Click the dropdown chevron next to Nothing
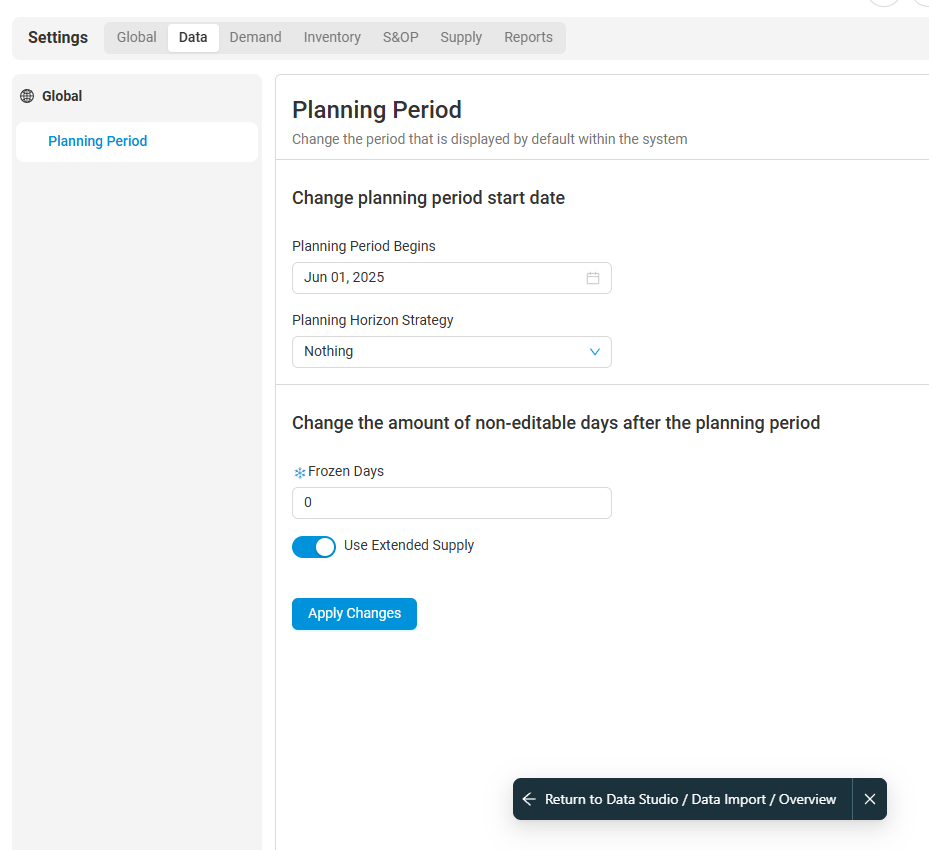 coord(595,352)
